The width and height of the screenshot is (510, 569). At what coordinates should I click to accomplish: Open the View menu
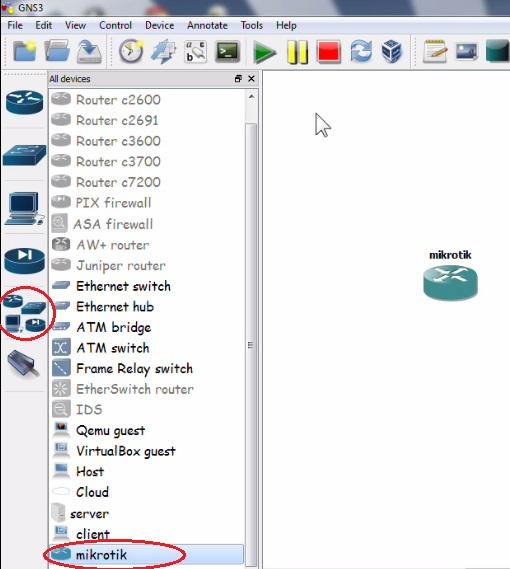click(76, 25)
